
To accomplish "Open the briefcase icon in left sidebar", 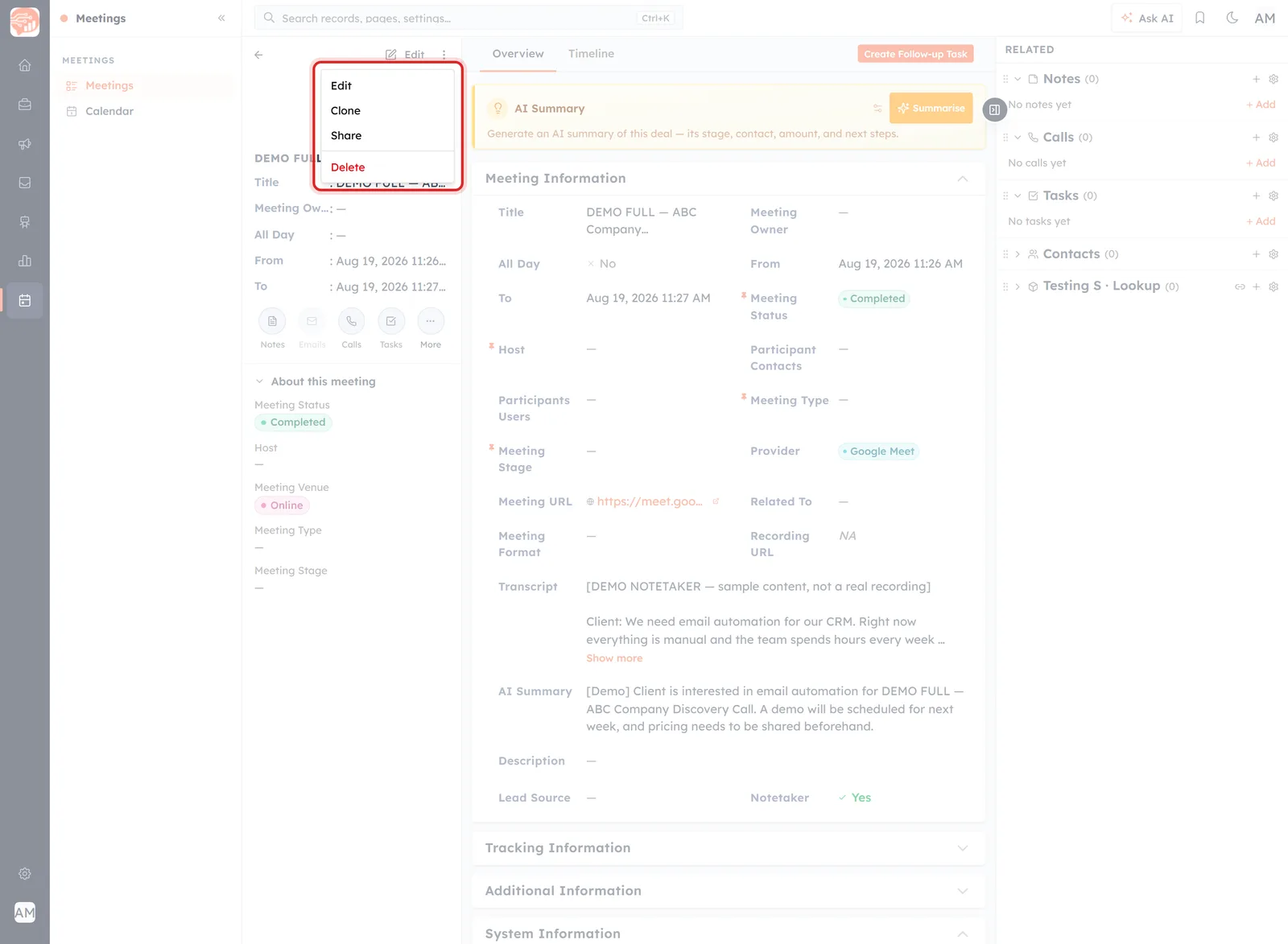I will [25, 105].
